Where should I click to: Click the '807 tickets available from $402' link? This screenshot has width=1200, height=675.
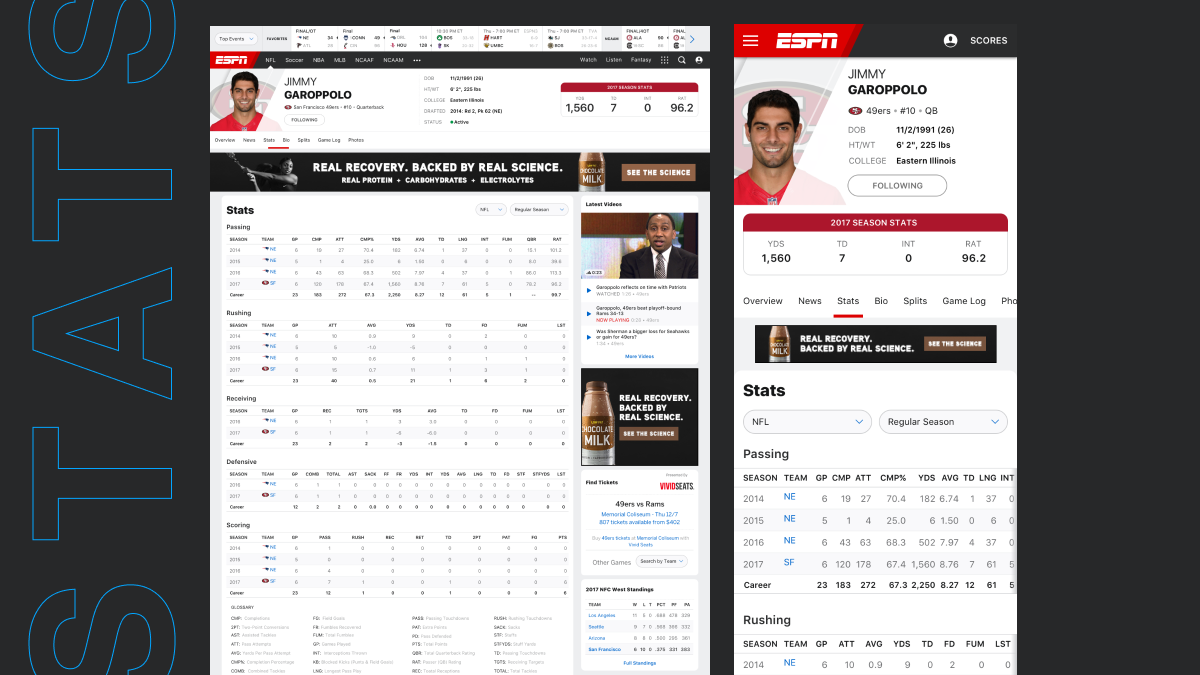coord(640,522)
